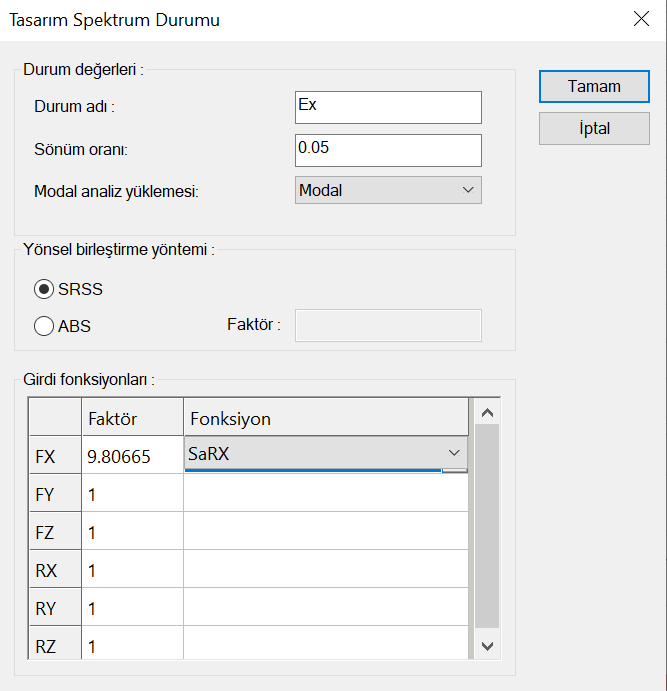
Task: Click the İptal button
Action: [594, 128]
